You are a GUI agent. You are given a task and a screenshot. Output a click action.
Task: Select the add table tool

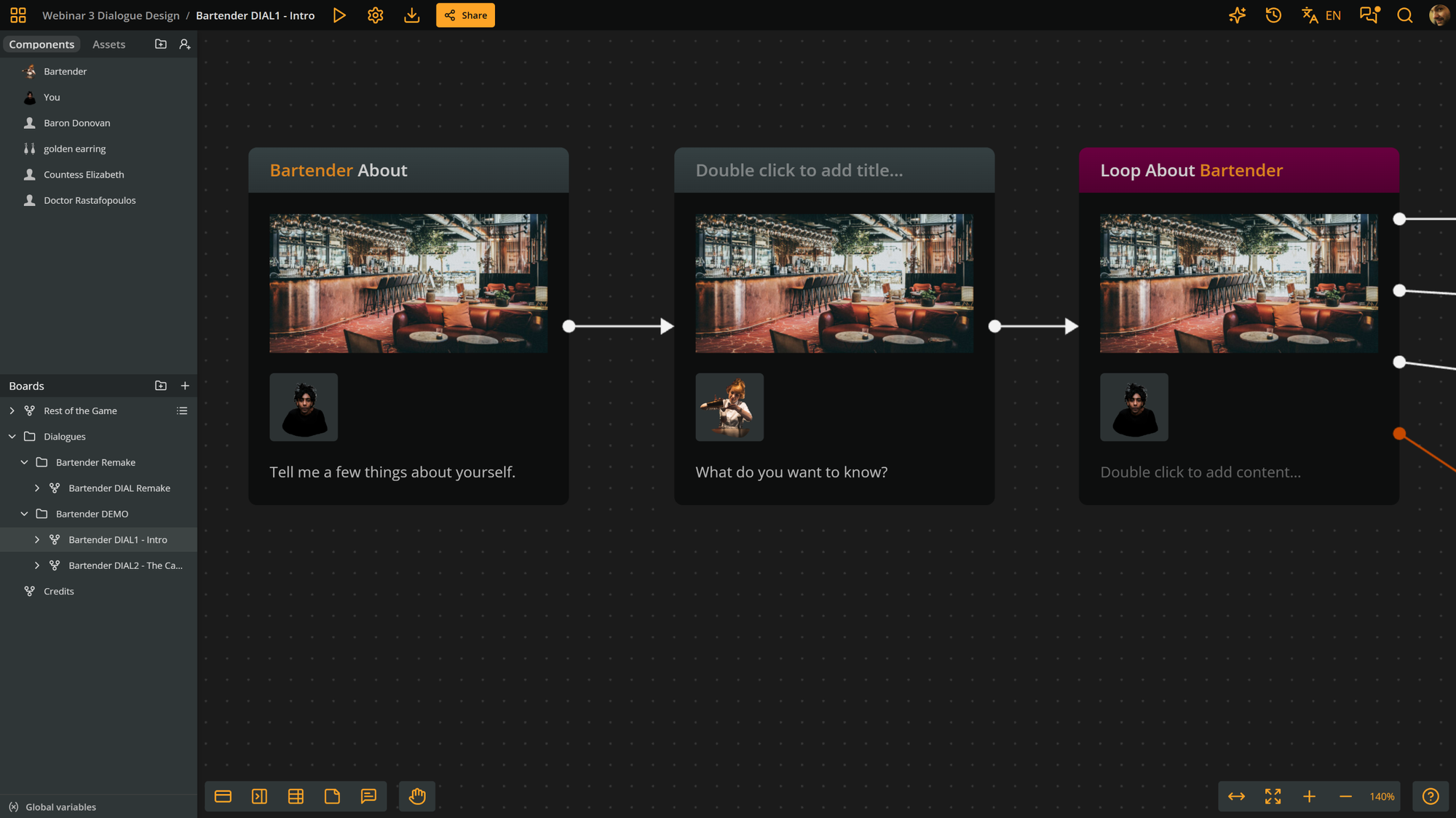[x=296, y=796]
